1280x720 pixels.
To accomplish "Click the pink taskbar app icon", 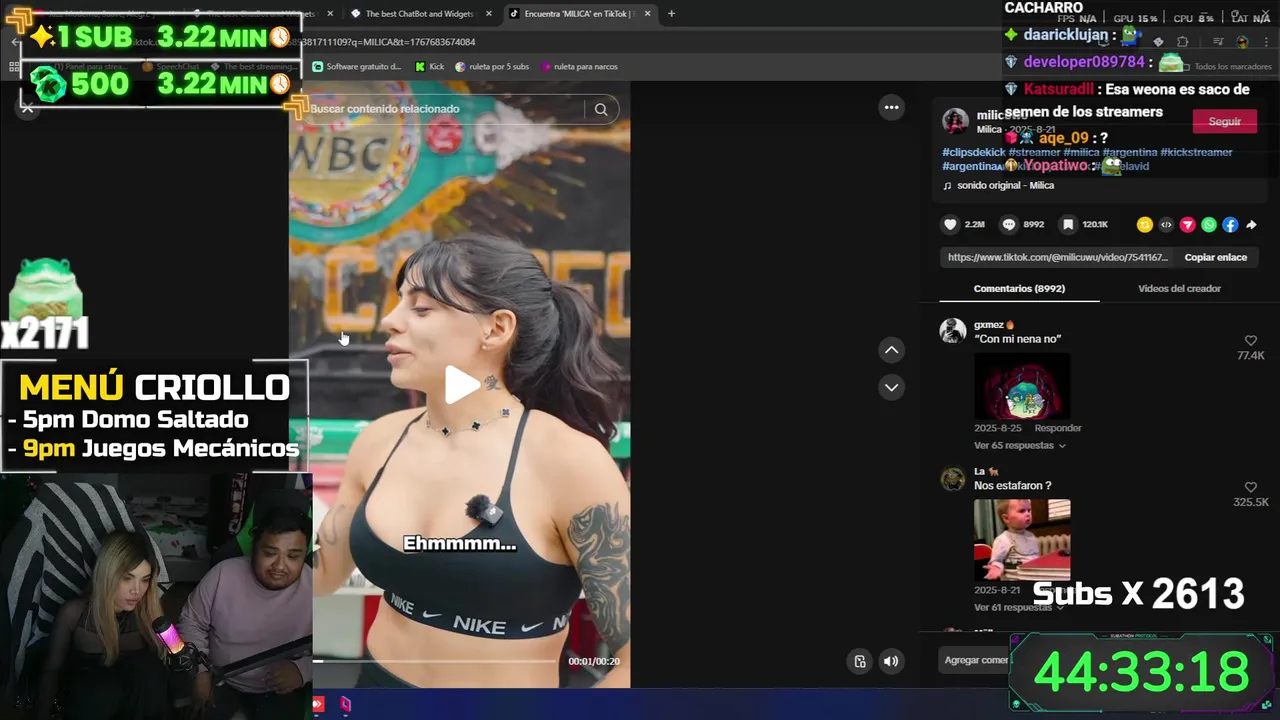I will pyautogui.click(x=345, y=704).
